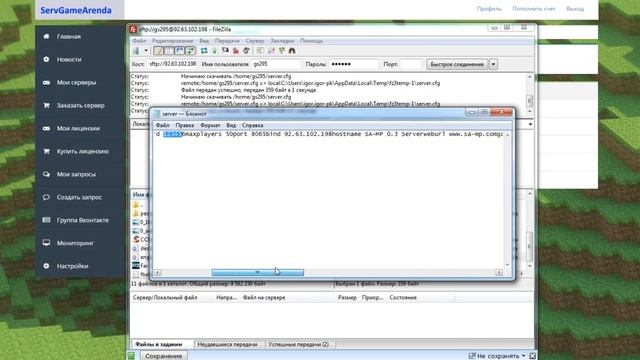Click the Пополнить счет link
This screenshot has width=640, height=360.
[x=533, y=9]
